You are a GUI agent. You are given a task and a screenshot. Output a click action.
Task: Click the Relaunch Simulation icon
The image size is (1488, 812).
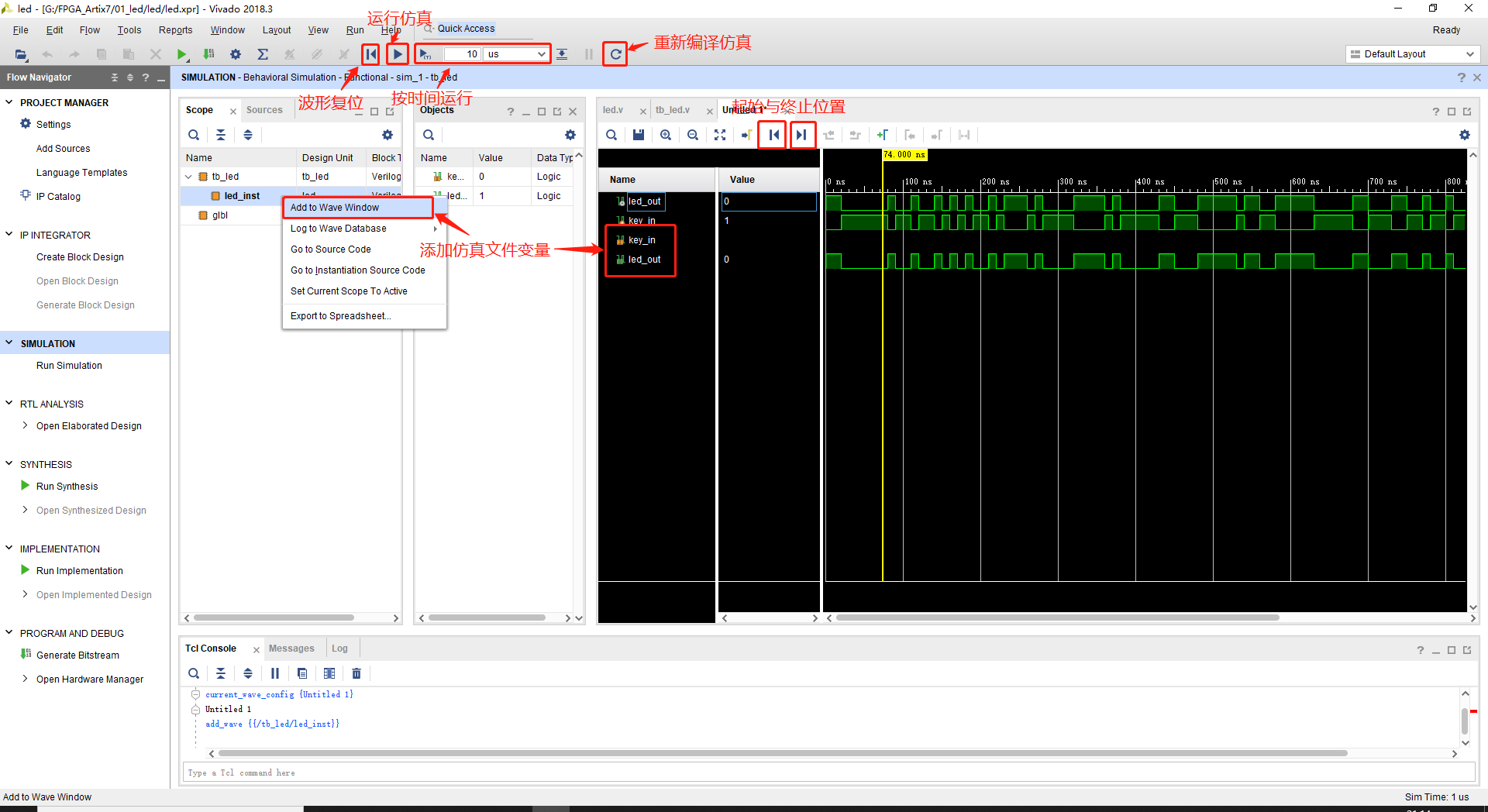(x=614, y=53)
